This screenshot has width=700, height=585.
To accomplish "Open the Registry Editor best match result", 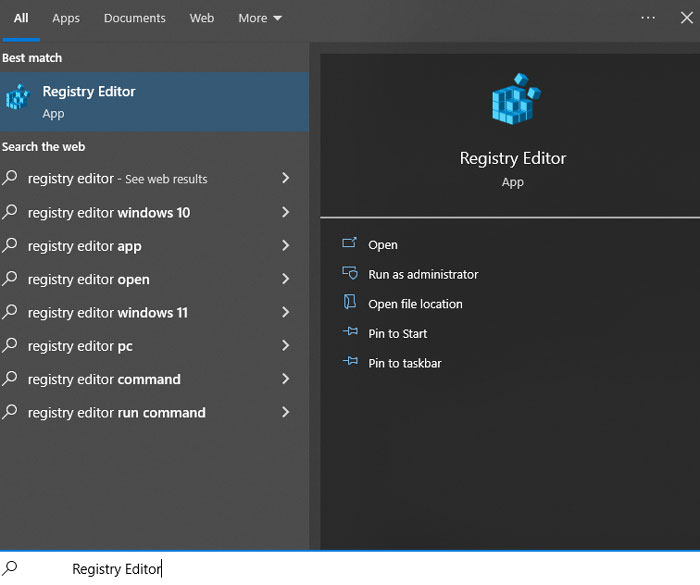I will (x=154, y=102).
